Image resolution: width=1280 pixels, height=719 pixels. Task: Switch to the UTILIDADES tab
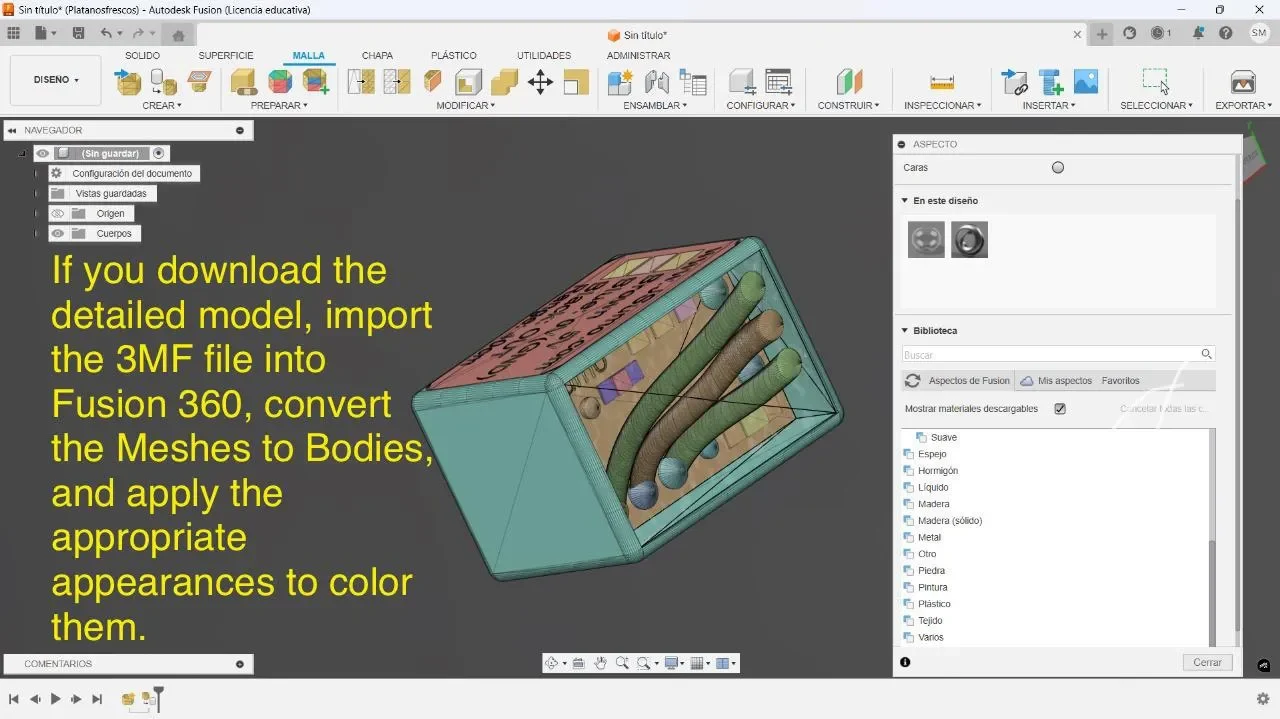pos(544,56)
